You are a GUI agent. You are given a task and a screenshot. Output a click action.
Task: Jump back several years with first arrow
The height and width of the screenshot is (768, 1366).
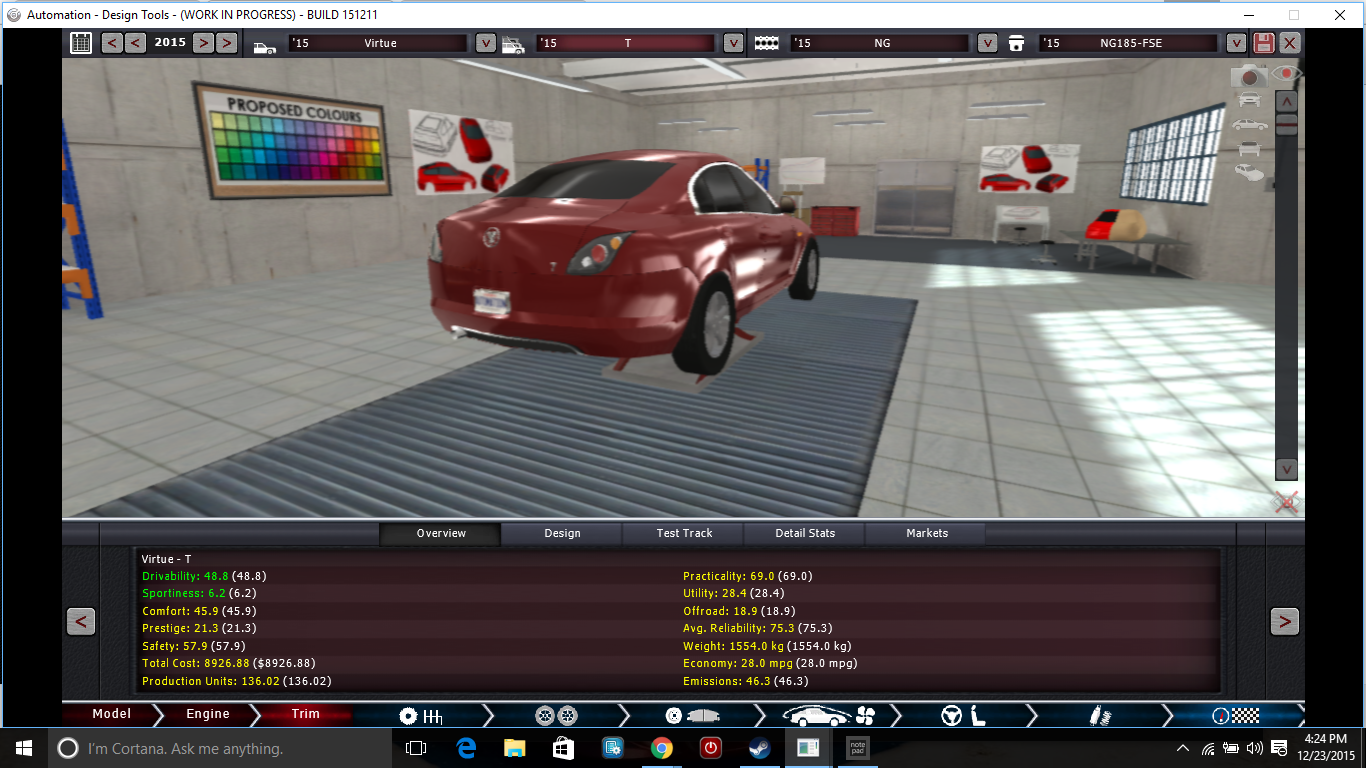(112, 43)
